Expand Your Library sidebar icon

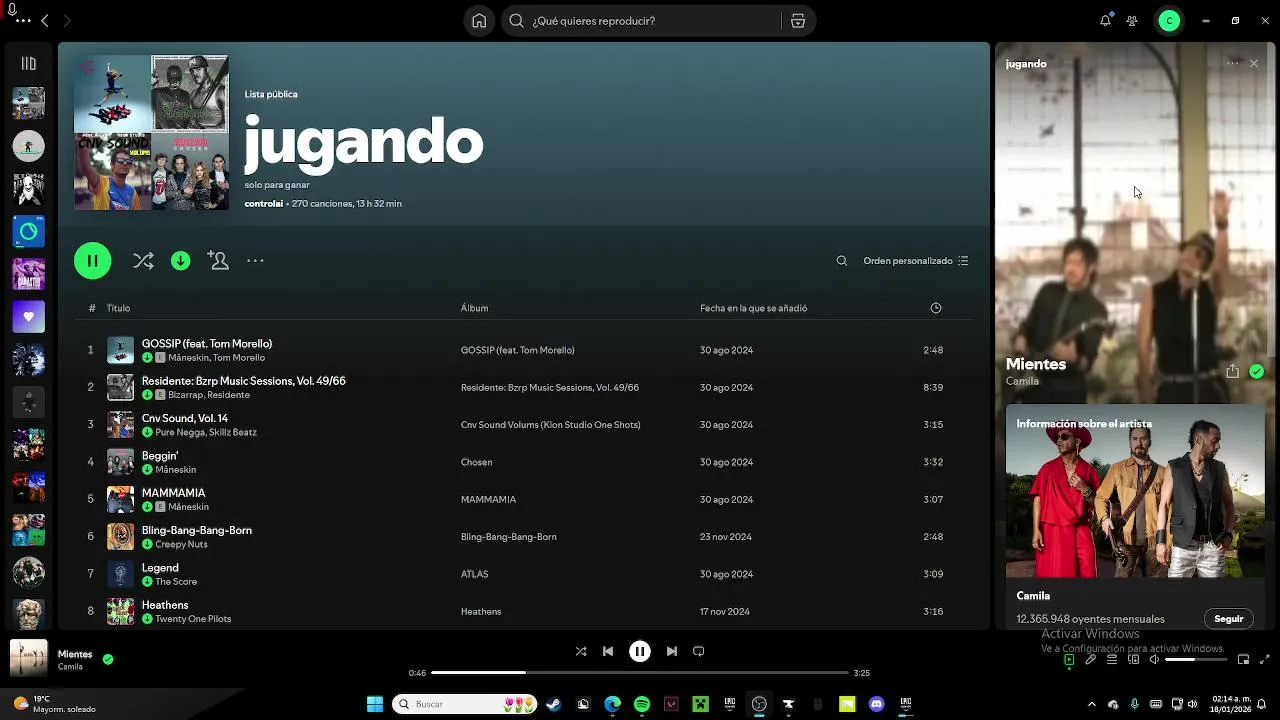pyautogui.click(x=28, y=63)
